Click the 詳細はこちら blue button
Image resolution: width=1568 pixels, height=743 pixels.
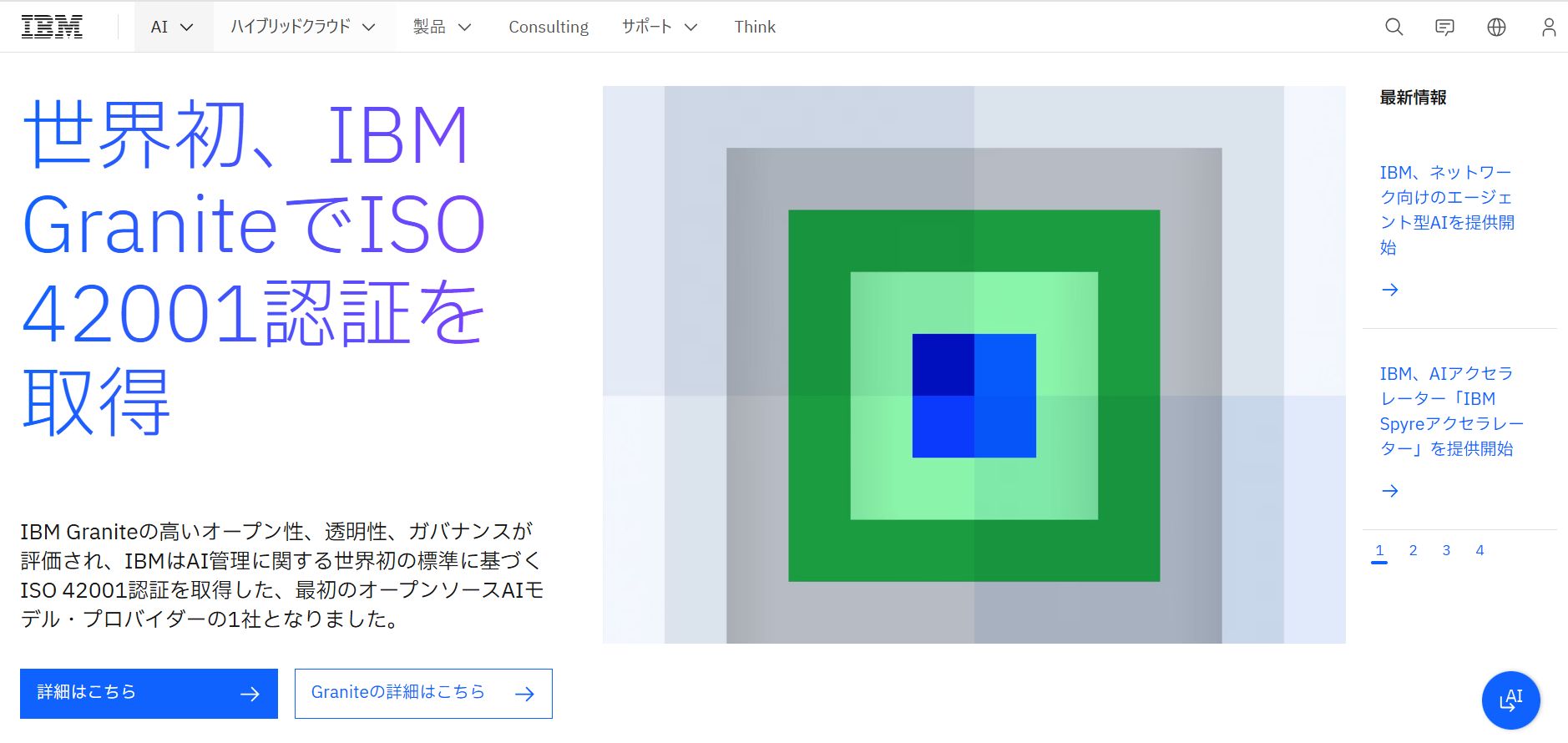[149, 693]
